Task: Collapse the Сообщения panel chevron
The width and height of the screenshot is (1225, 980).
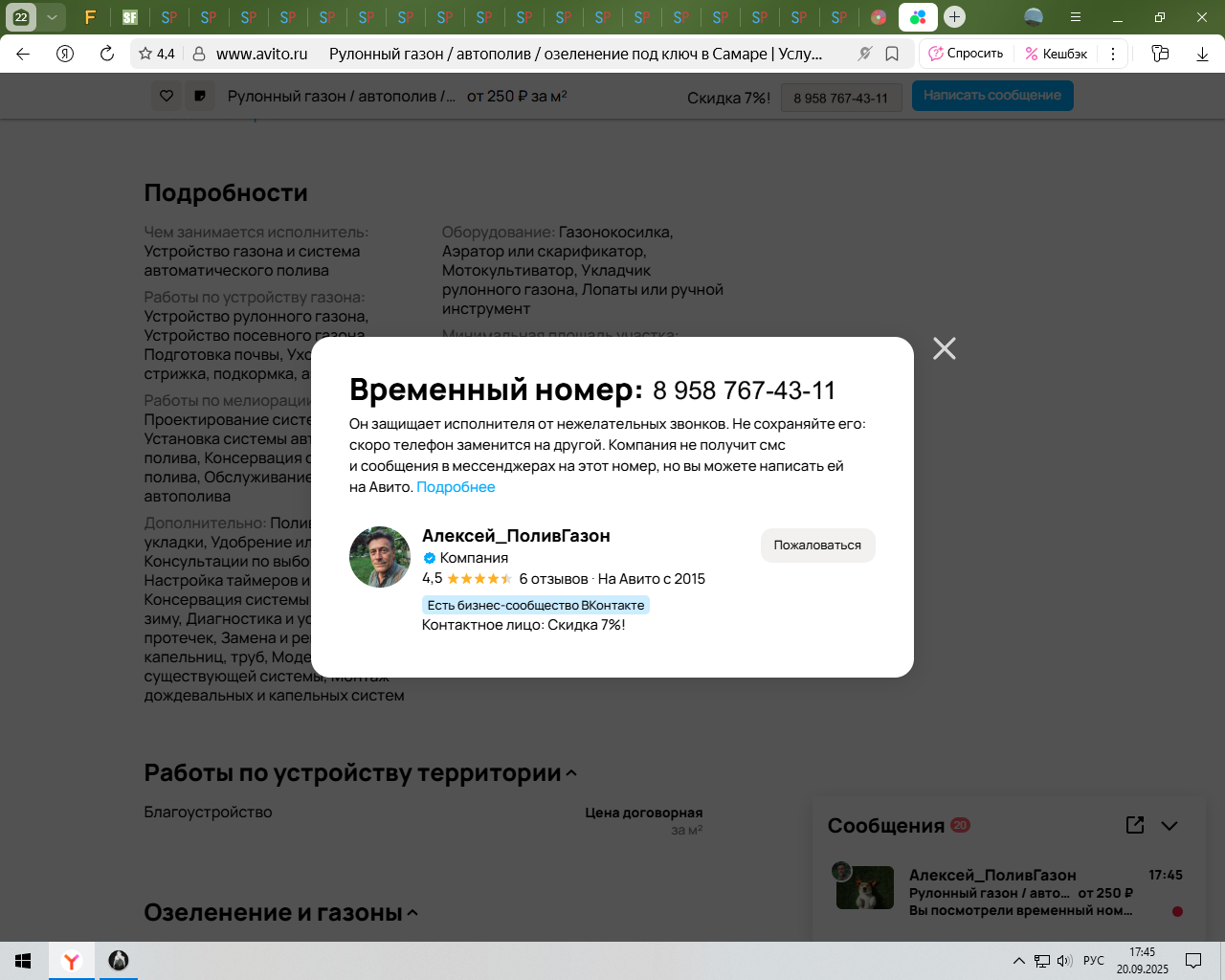Action: pyautogui.click(x=1169, y=826)
